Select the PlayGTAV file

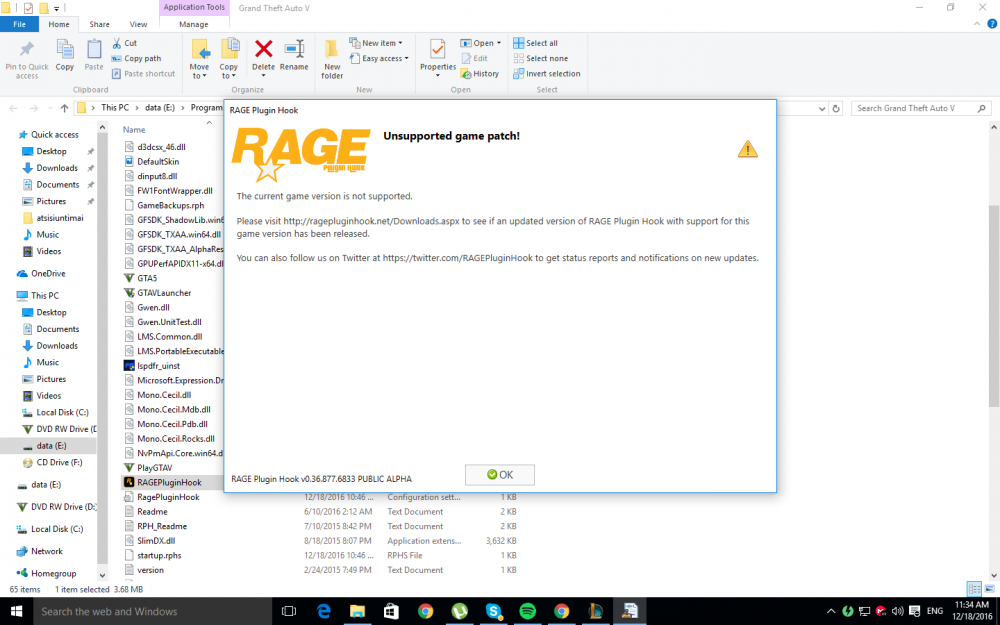pyautogui.click(x=154, y=467)
